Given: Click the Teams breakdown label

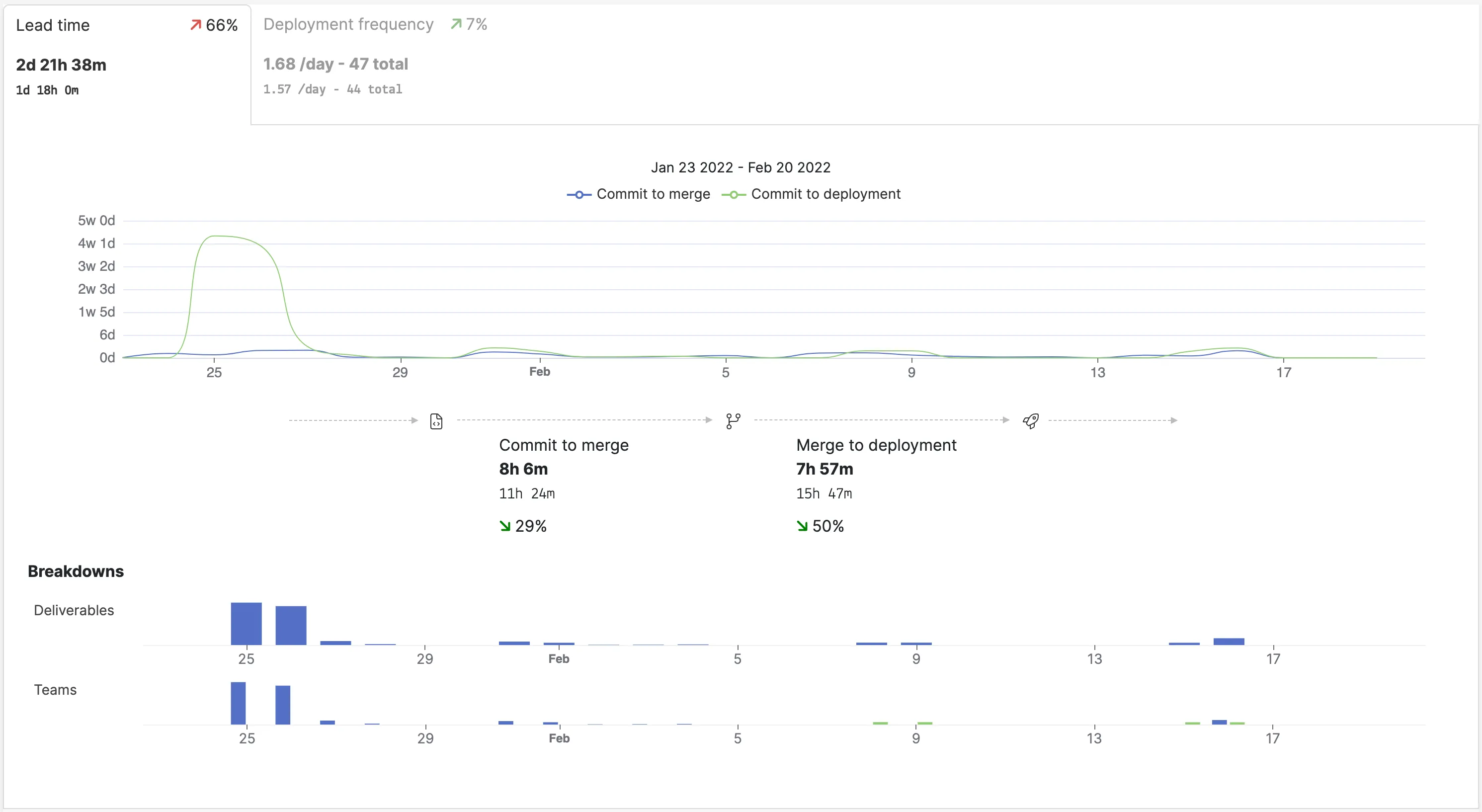Looking at the screenshot, I should point(55,690).
